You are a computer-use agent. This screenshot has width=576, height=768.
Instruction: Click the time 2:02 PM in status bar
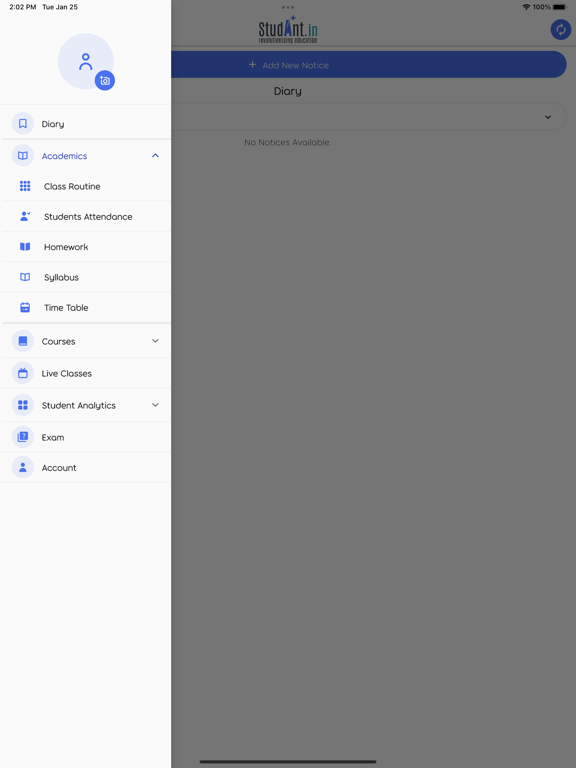coord(23,7)
